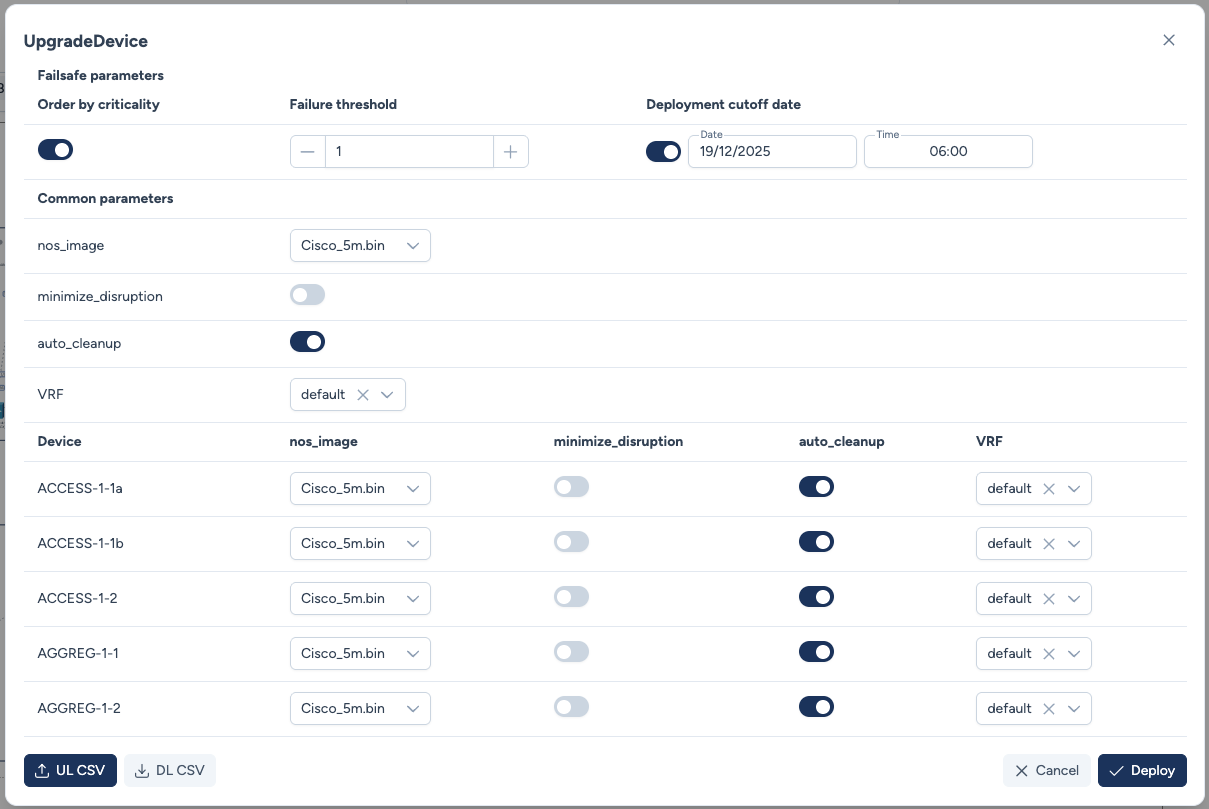Clear VRF value for AGGREG-1-1
Image resolution: width=1209 pixels, height=809 pixels.
pyautogui.click(x=1049, y=654)
